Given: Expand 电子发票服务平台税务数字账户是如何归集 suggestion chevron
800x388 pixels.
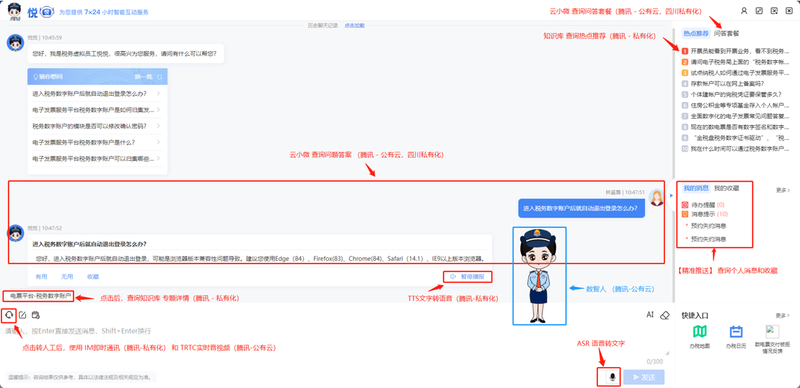Looking at the screenshot, I should [159, 110].
